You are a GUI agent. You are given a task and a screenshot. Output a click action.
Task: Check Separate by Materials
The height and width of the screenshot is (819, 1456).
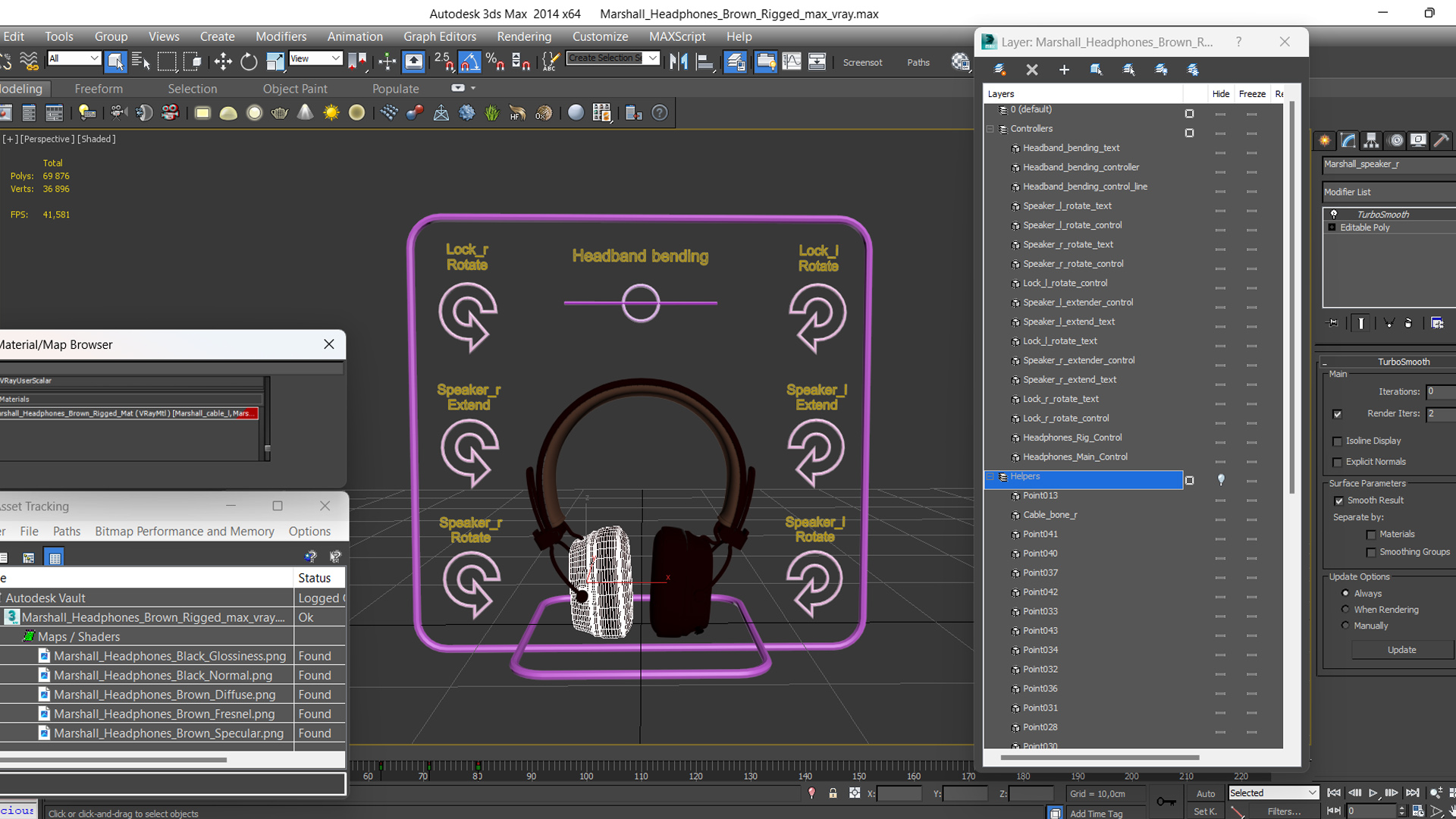click(x=1371, y=535)
